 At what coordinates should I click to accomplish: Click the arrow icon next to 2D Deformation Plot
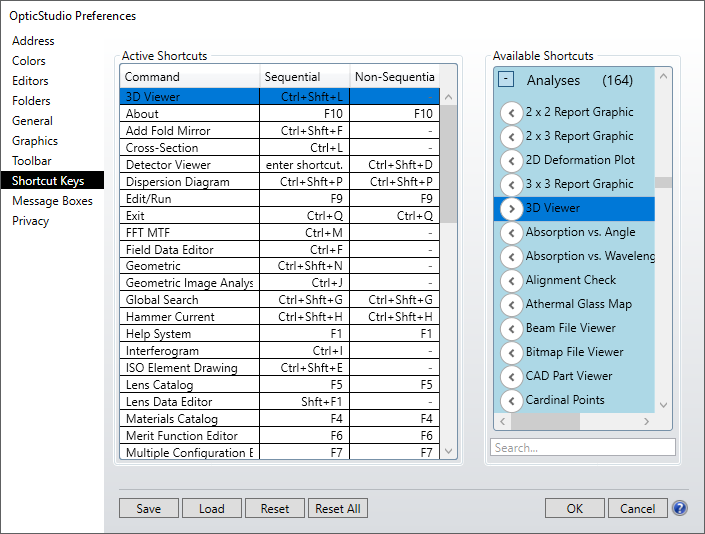point(511,160)
